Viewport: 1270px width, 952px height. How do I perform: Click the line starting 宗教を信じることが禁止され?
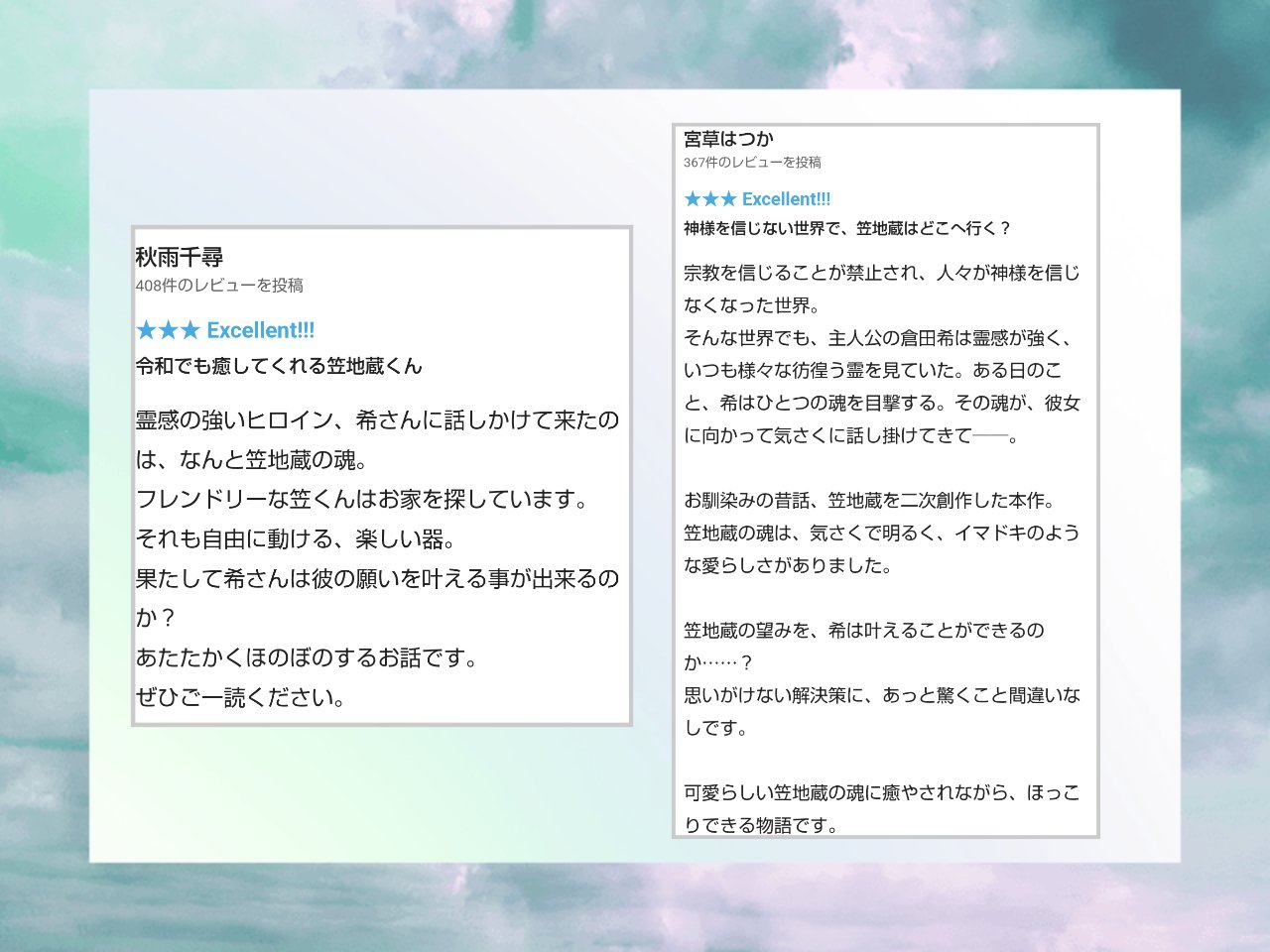click(881, 273)
